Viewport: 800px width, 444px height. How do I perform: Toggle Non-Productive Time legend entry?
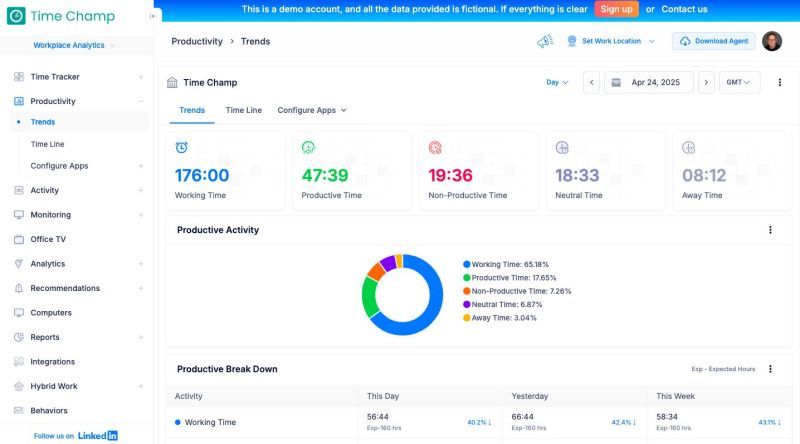pos(516,291)
